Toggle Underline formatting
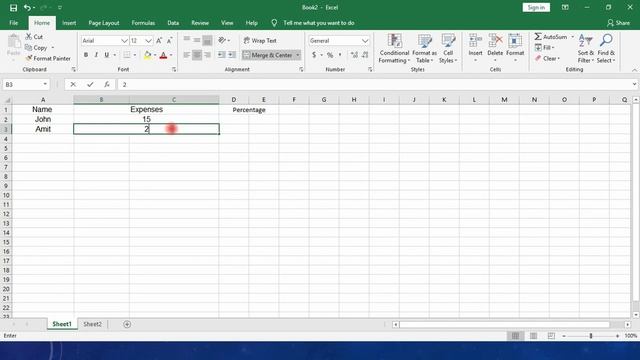 click(107, 55)
